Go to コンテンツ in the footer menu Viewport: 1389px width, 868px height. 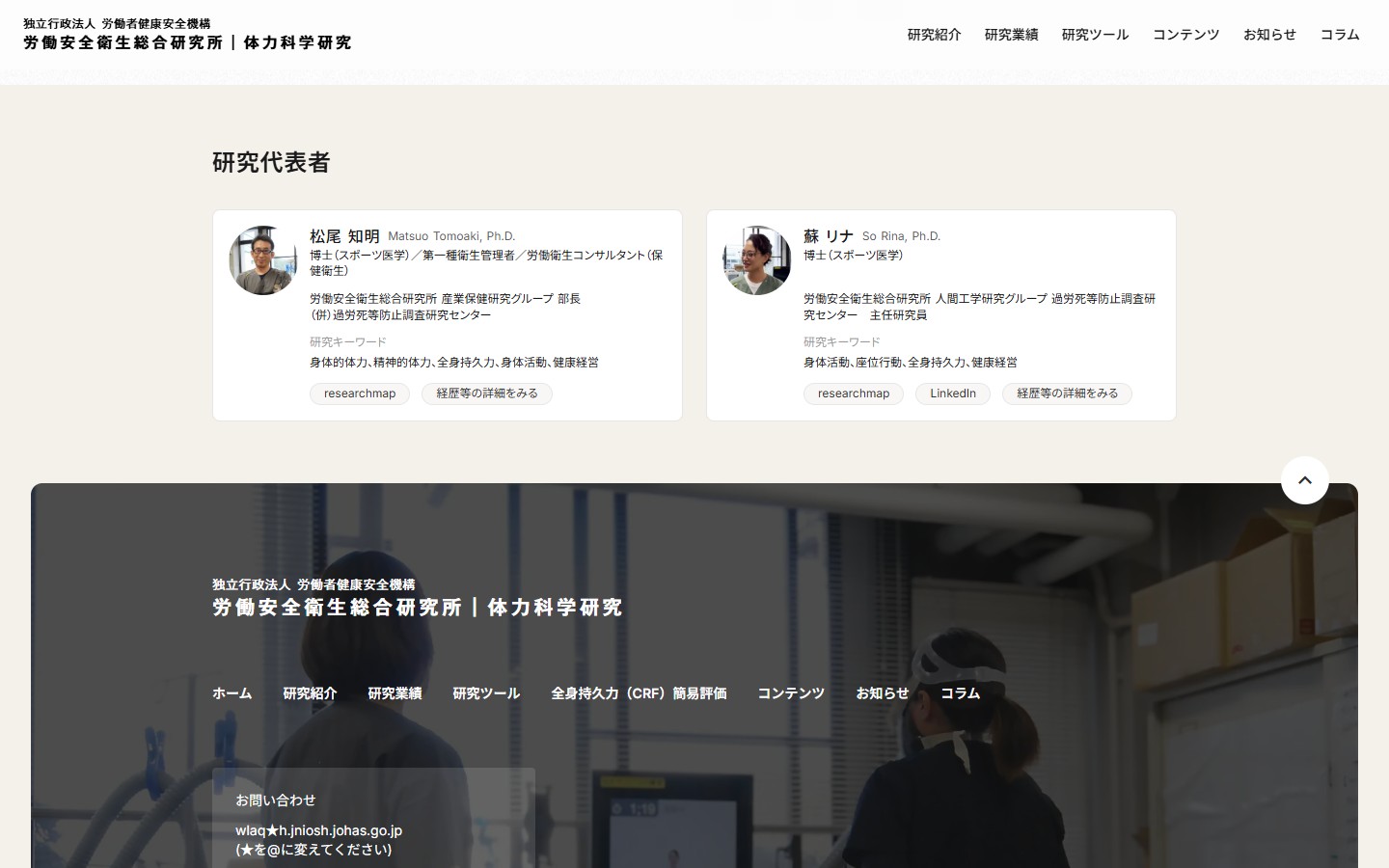click(x=791, y=693)
